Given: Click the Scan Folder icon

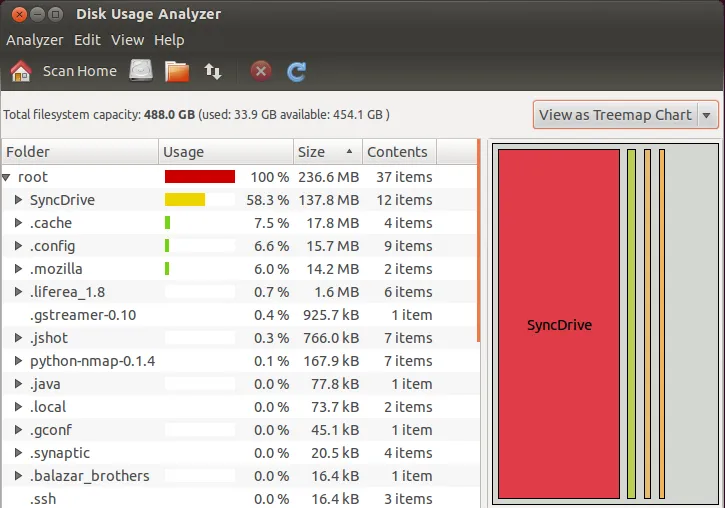Looking at the screenshot, I should 177,71.
